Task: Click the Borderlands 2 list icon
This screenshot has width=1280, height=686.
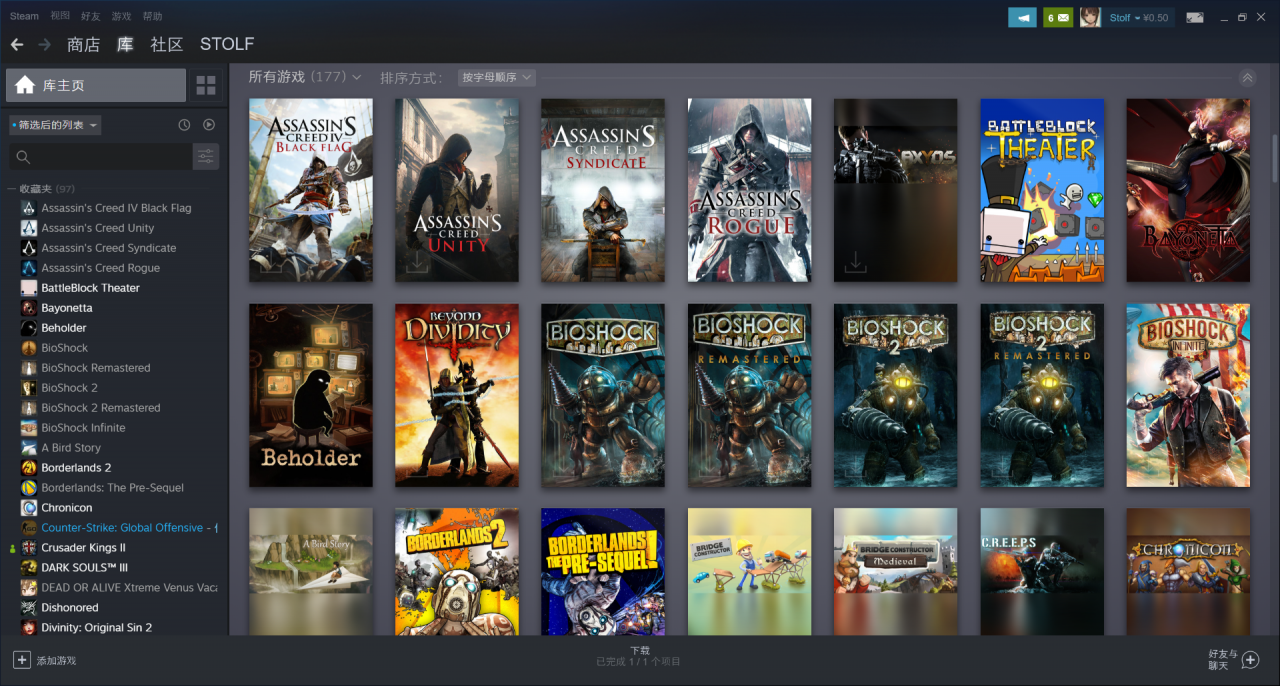Action: [x=29, y=468]
